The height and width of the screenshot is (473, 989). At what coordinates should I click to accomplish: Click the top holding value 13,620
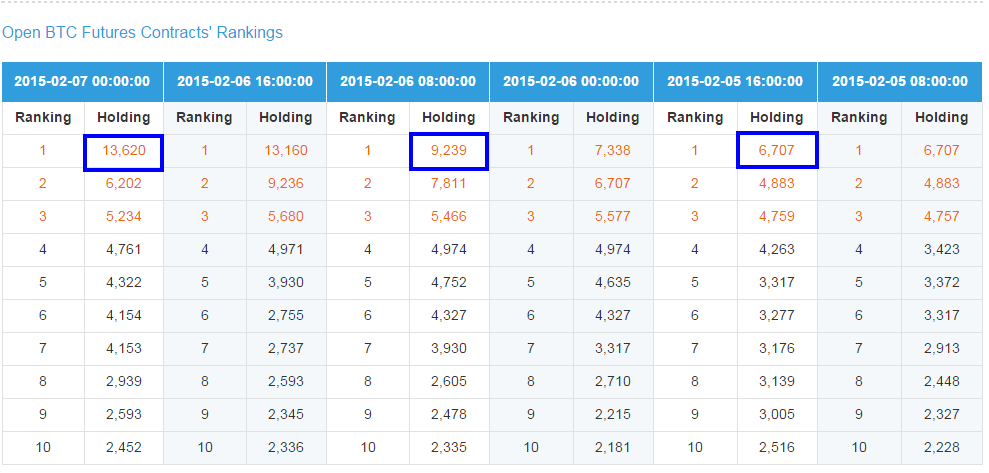(124, 151)
